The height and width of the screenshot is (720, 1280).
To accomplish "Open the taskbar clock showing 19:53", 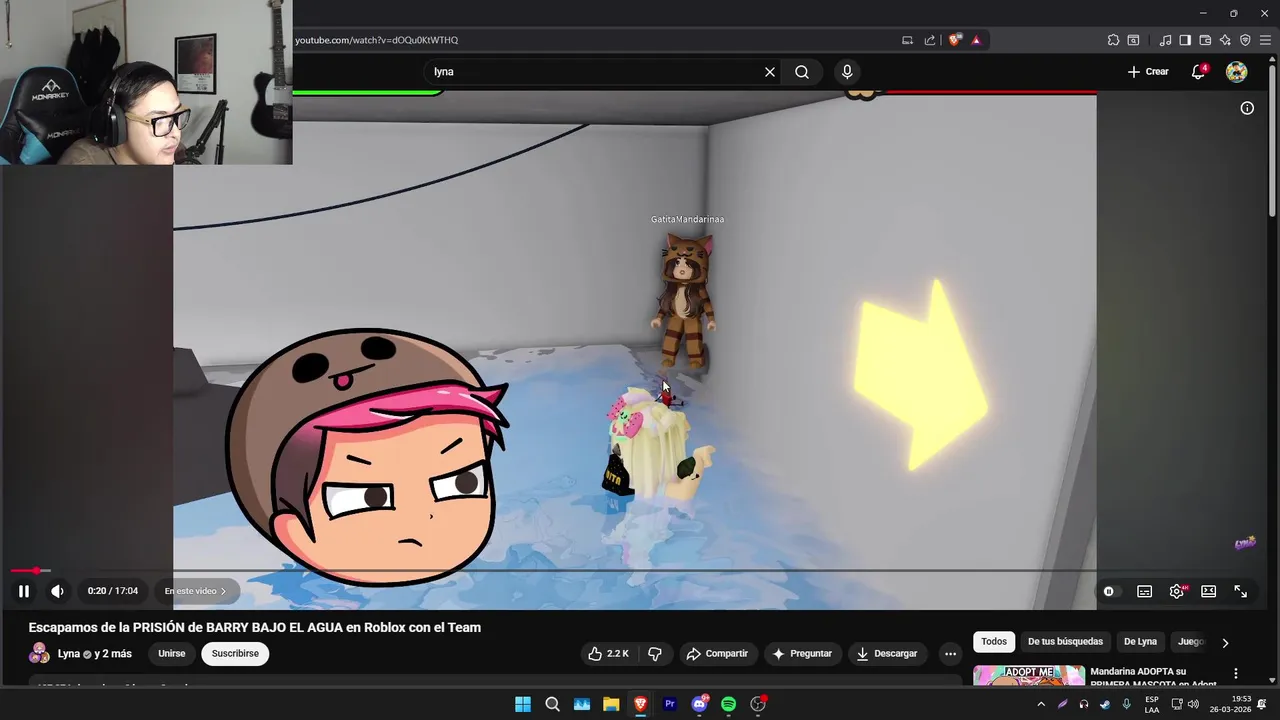I will pos(1229,704).
